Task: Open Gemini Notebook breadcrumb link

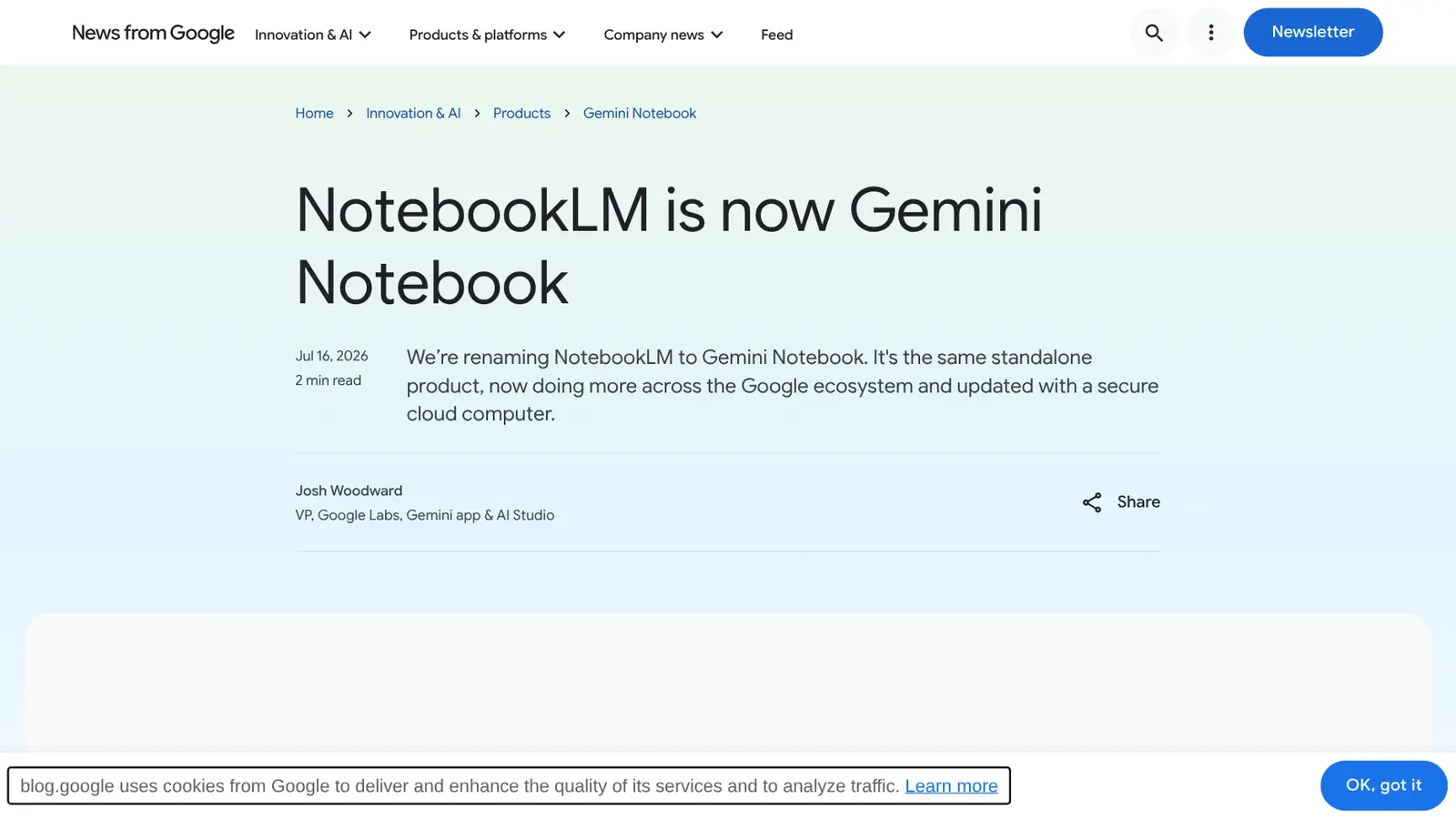Action: [x=640, y=113]
